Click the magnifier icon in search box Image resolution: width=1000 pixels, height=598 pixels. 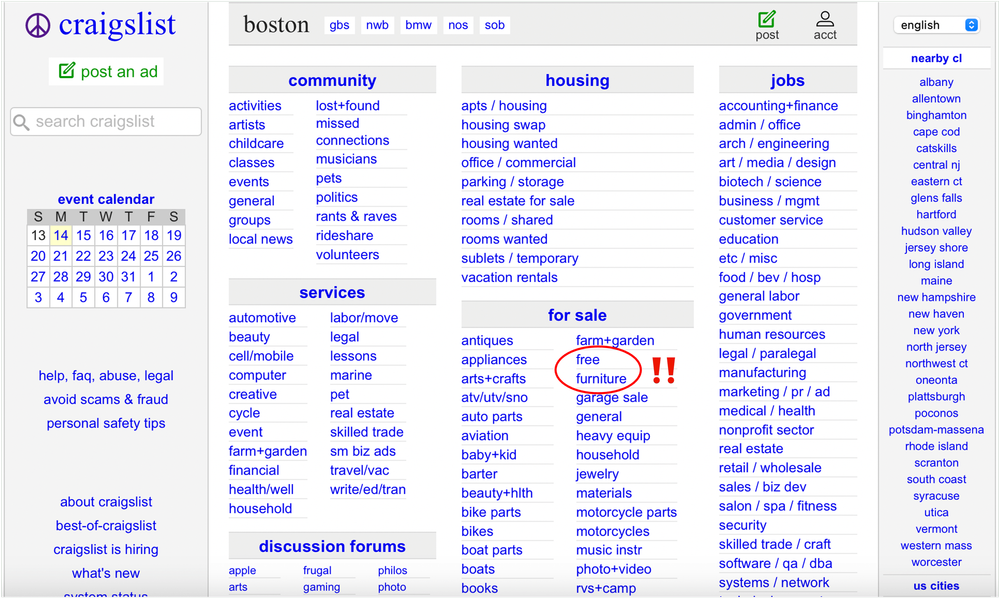pyautogui.click(x=22, y=122)
